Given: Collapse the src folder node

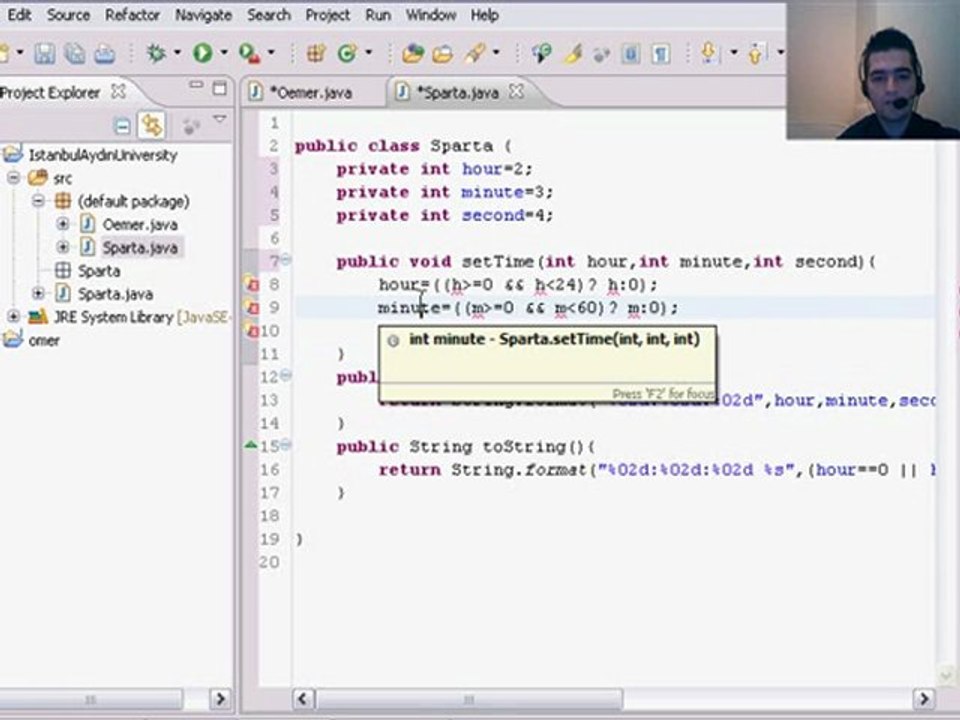Looking at the screenshot, I should click(x=13, y=178).
